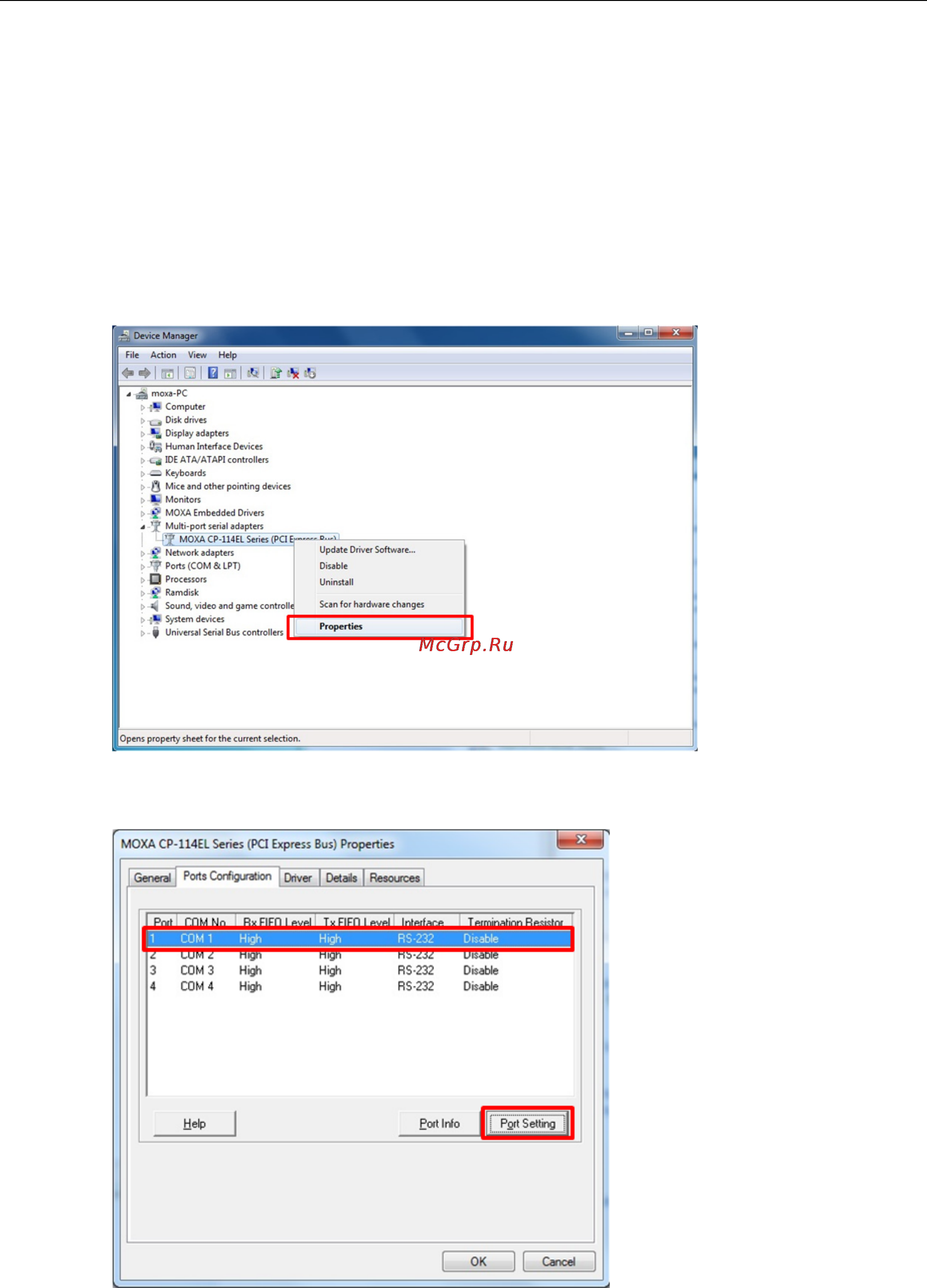This screenshot has width=927, height=1288.
Task: Expand the MOXA Embedded Drivers node
Action: 142,513
